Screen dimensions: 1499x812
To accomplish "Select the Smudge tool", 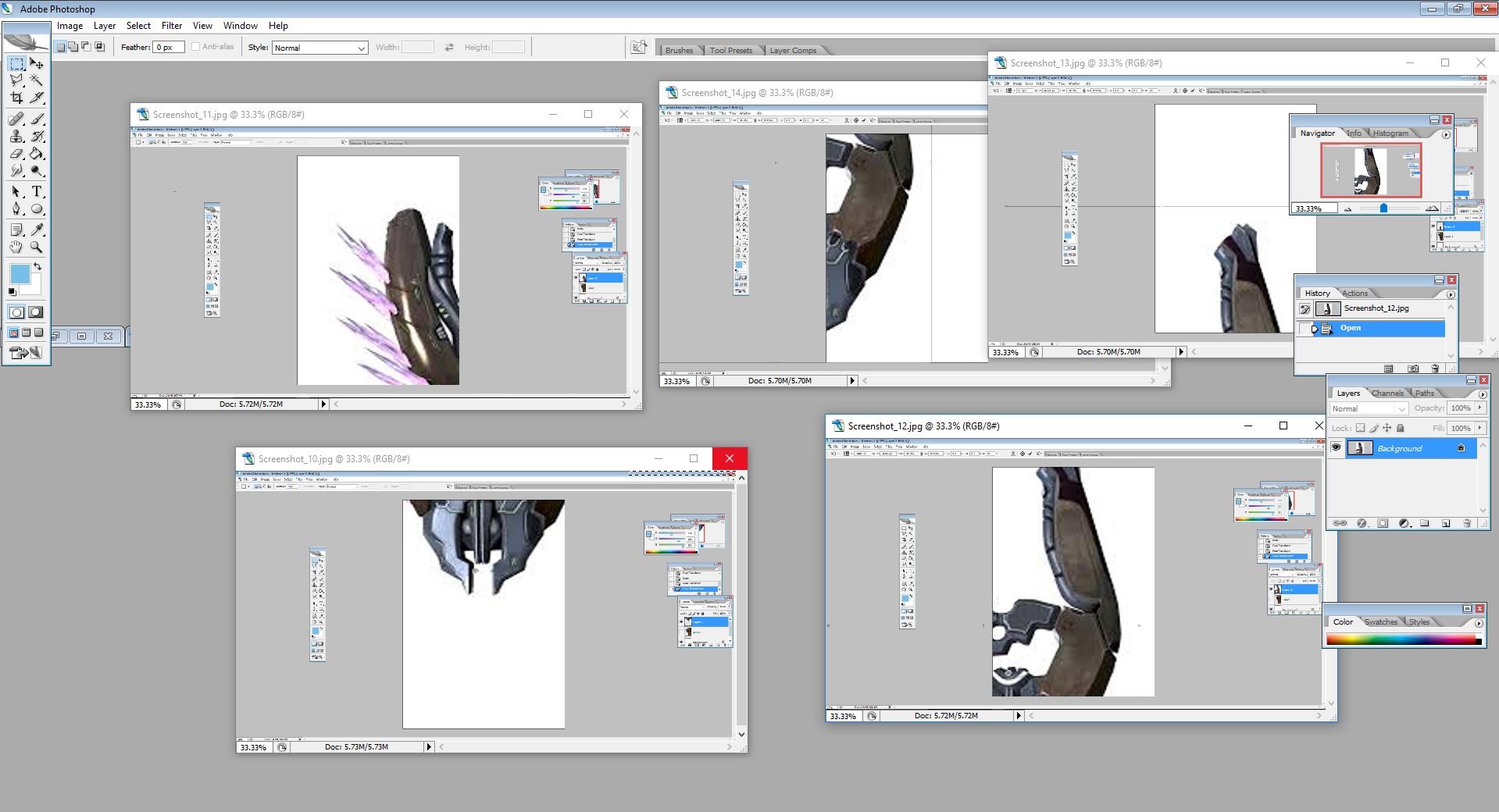I will 16,170.
